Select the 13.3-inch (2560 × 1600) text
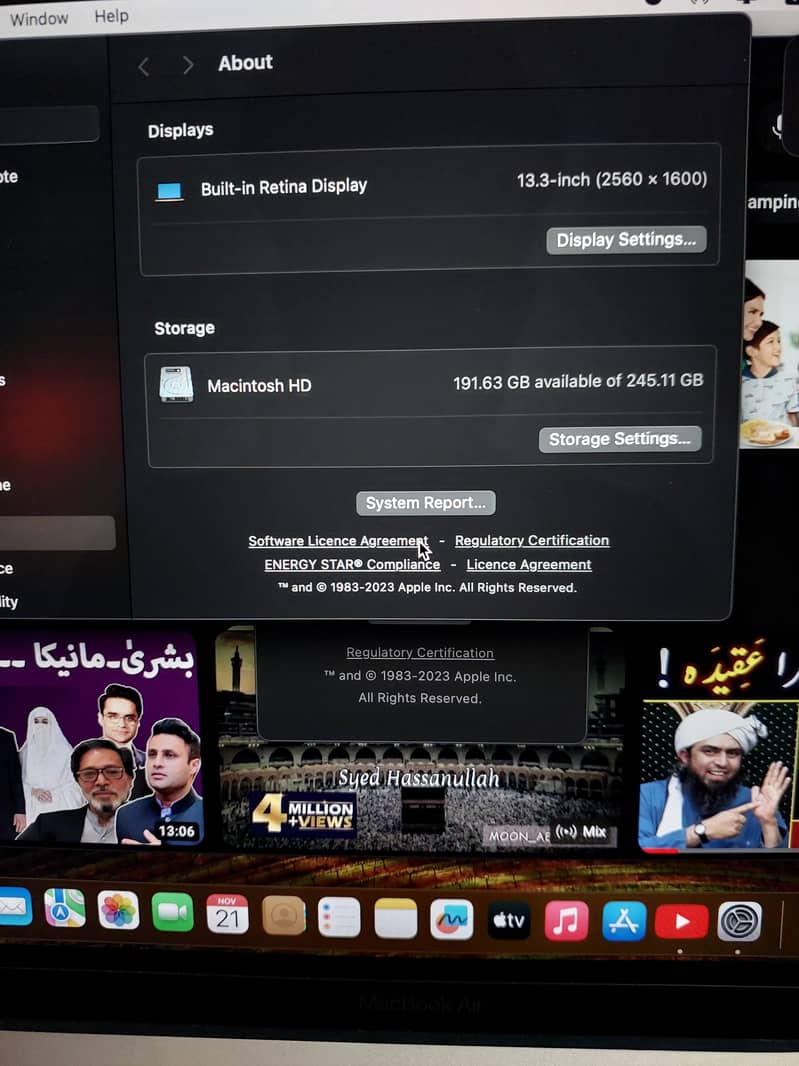This screenshot has height=1066, width=799. pos(612,179)
